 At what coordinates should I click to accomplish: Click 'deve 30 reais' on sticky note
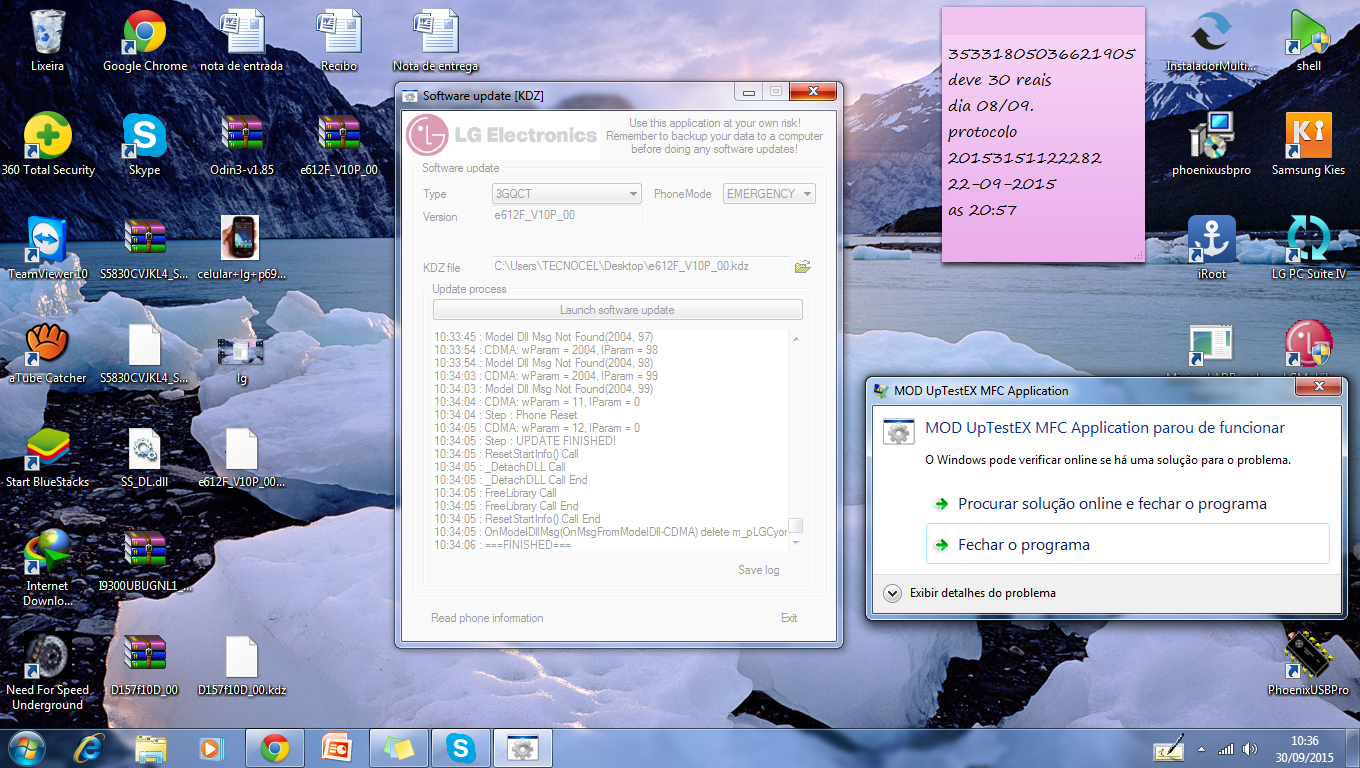pos(1000,80)
